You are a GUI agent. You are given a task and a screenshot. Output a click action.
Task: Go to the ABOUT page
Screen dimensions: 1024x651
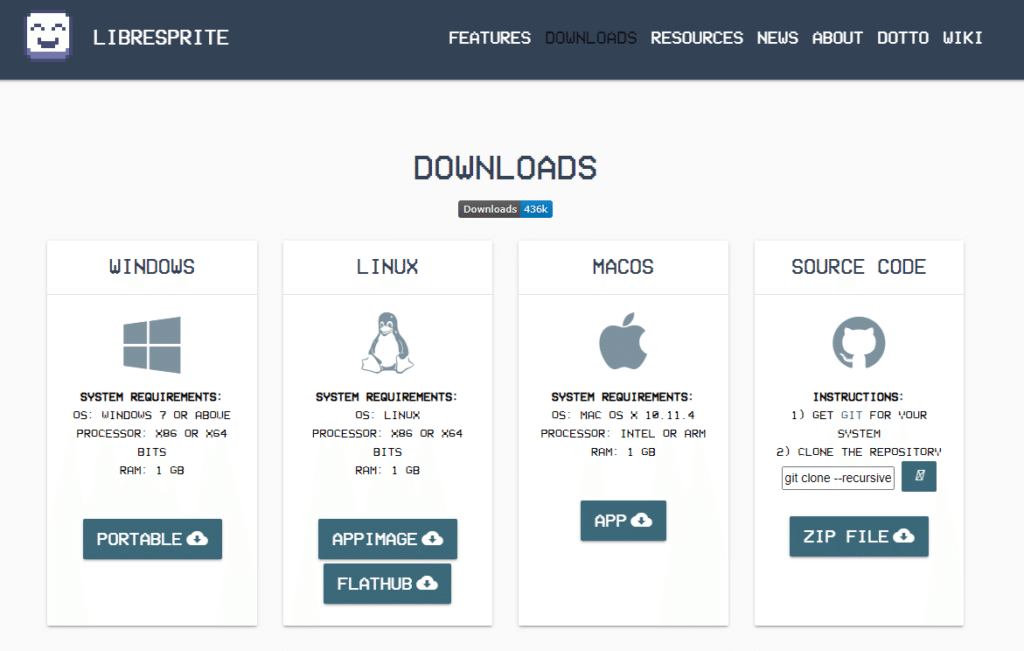click(837, 38)
